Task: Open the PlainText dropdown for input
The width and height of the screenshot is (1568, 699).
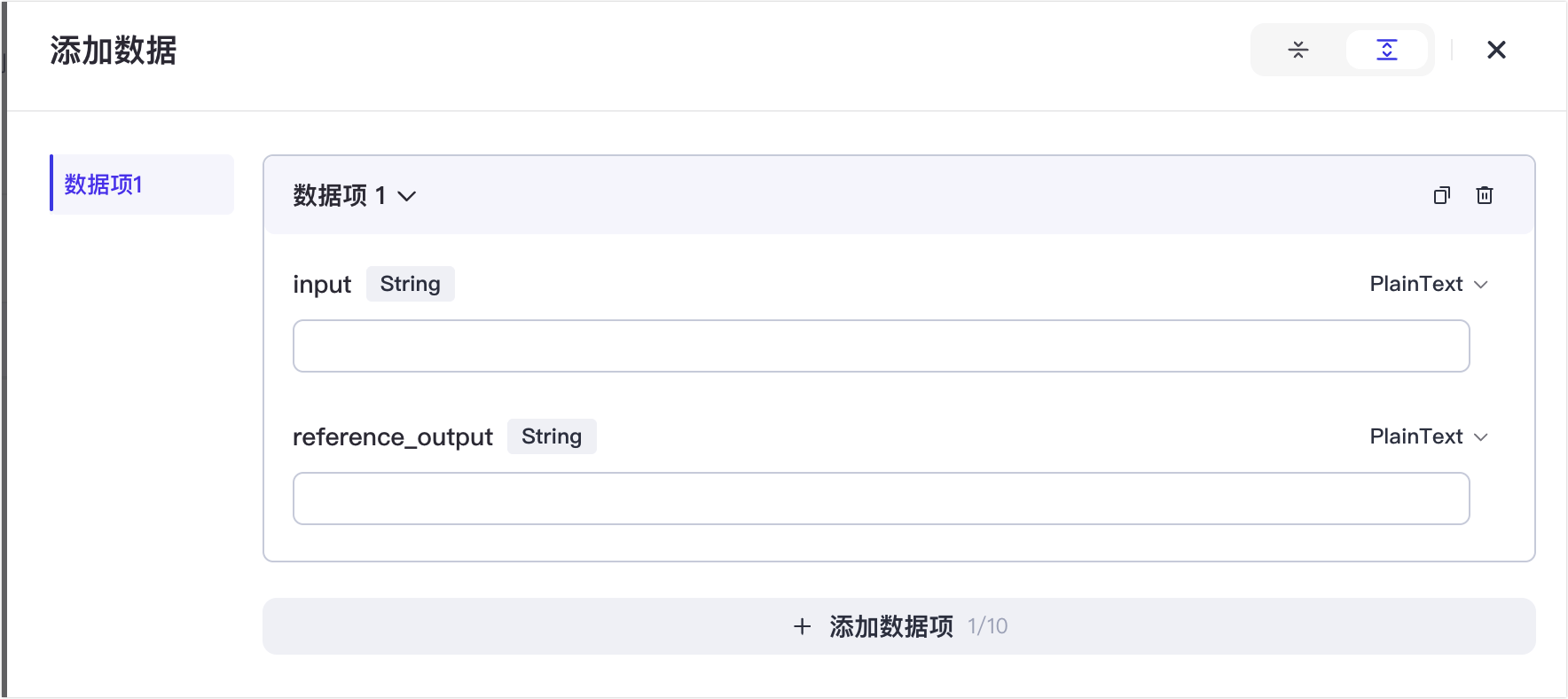Action: pyautogui.click(x=1428, y=284)
